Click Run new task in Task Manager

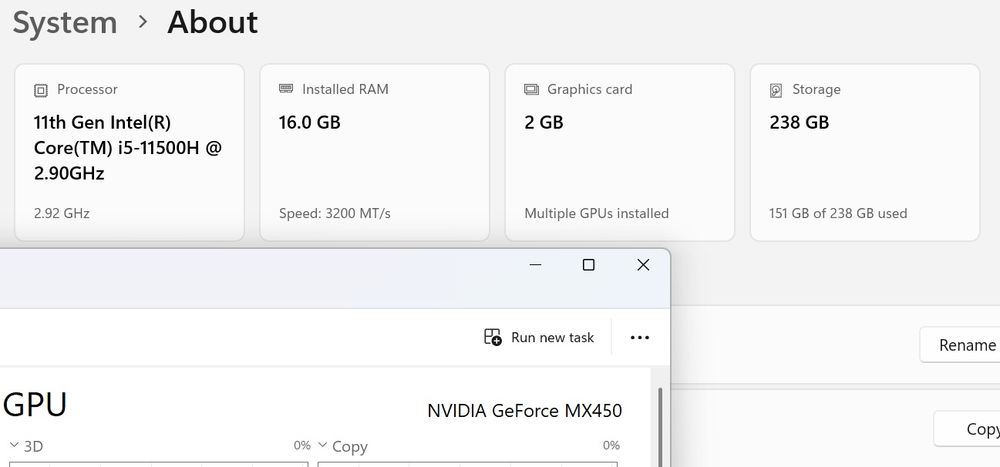tap(539, 337)
